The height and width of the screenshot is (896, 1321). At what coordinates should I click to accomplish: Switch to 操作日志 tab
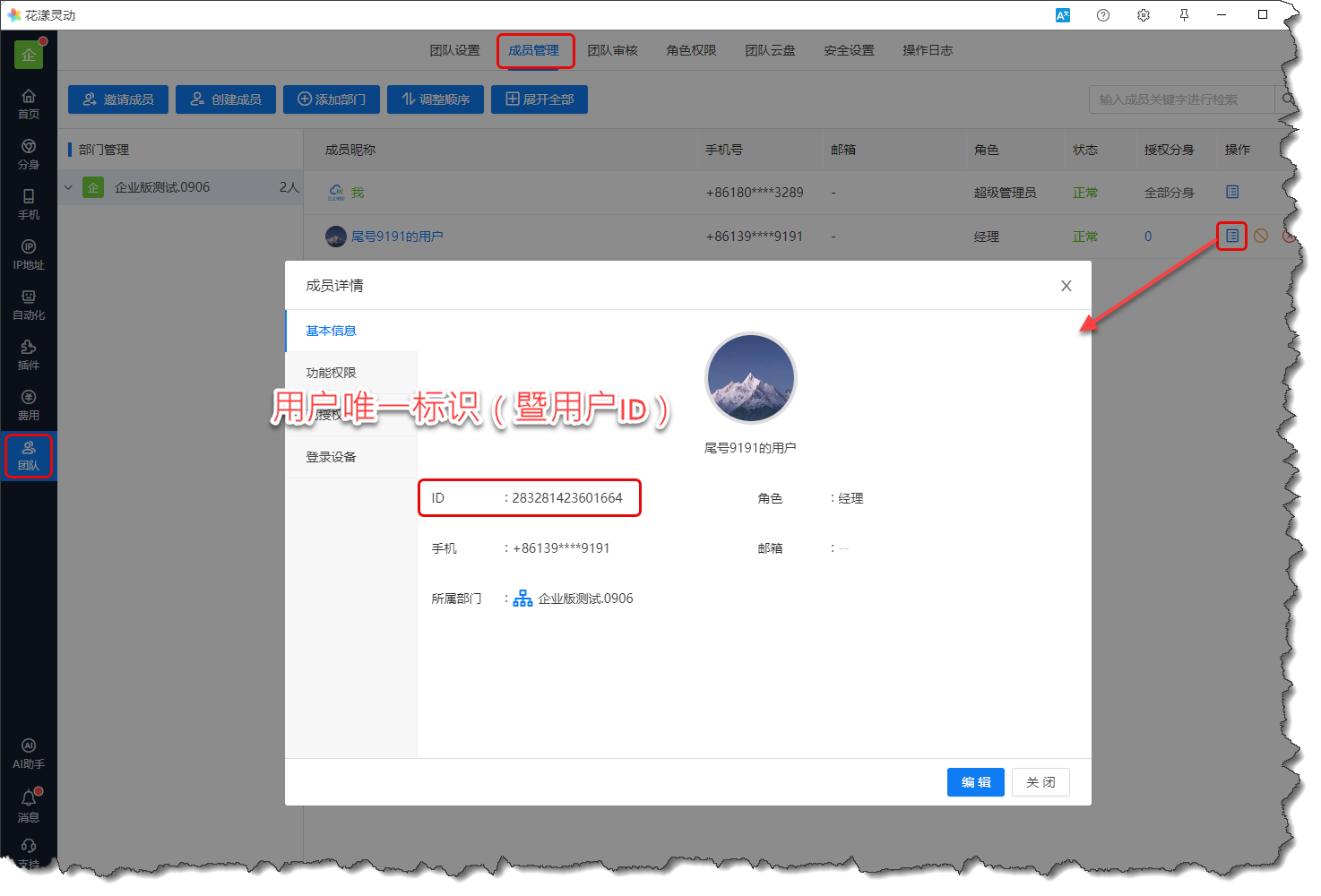(928, 50)
